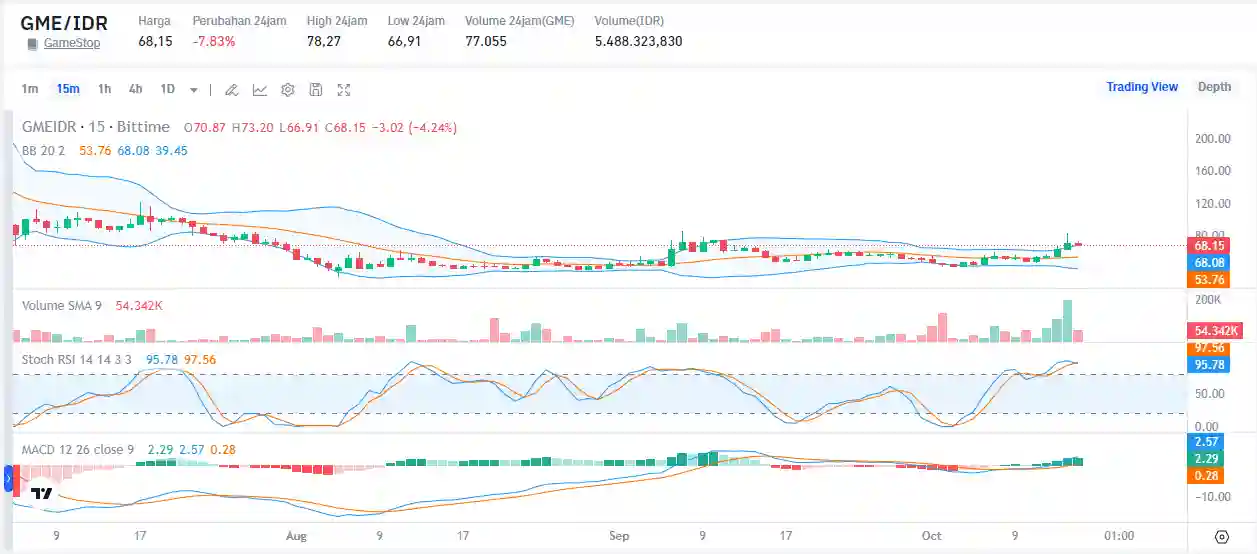Click the 78,27 High 24jam value

(324, 42)
